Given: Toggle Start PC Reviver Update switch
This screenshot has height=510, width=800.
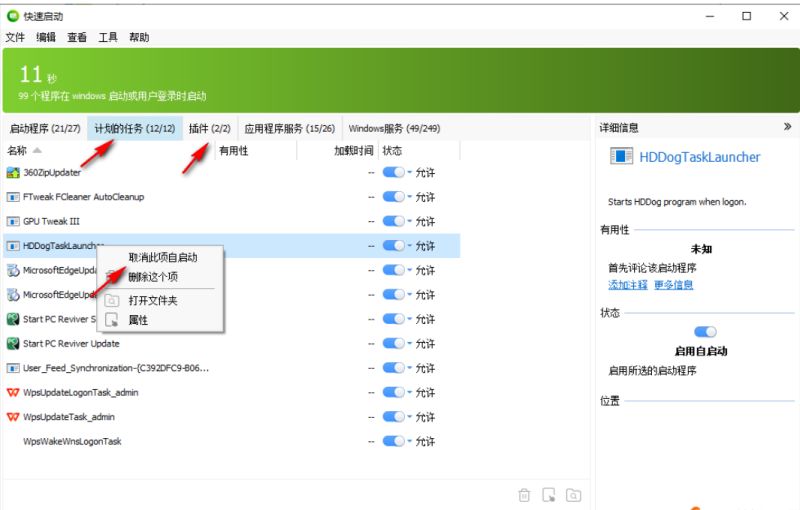Looking at the screenshot, I should [393, 343].
